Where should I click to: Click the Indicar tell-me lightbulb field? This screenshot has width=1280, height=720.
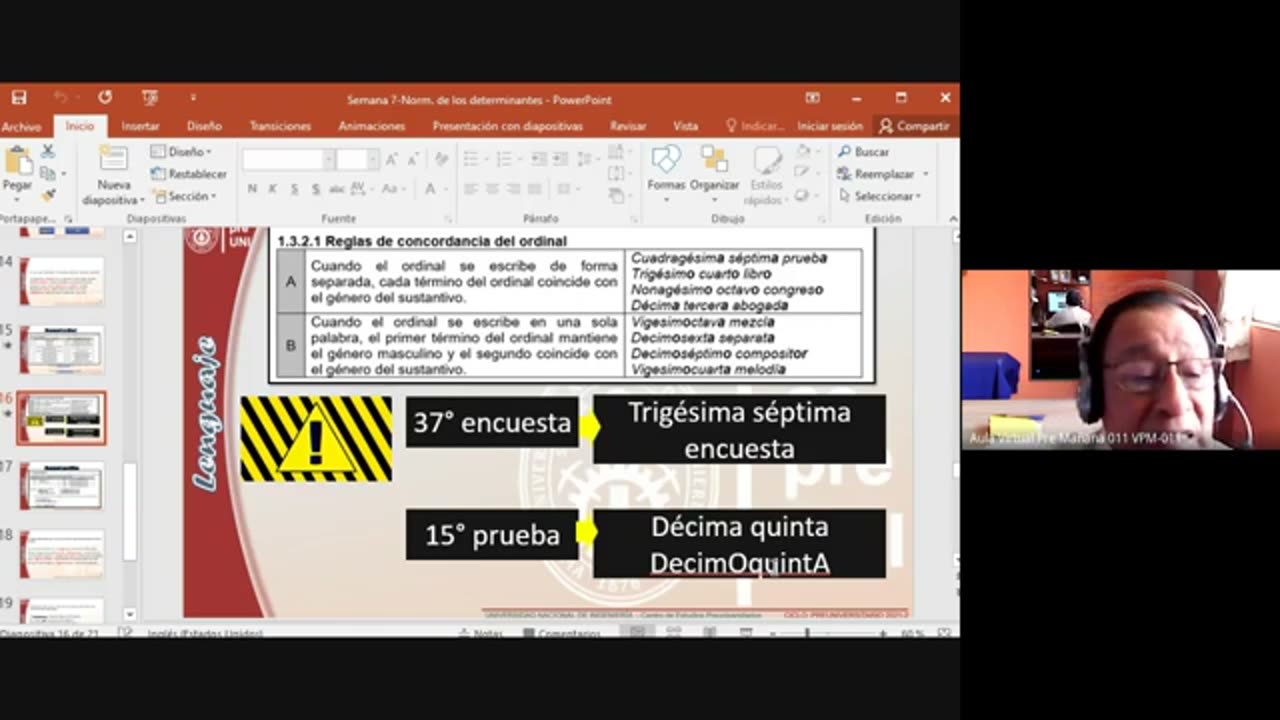point(755,126)
